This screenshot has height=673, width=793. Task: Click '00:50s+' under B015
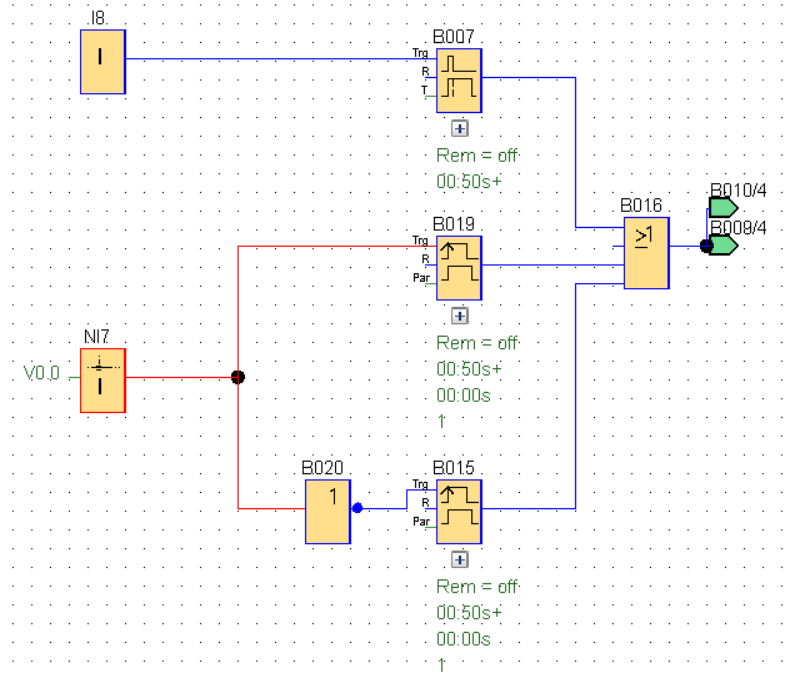click(469, 613)
